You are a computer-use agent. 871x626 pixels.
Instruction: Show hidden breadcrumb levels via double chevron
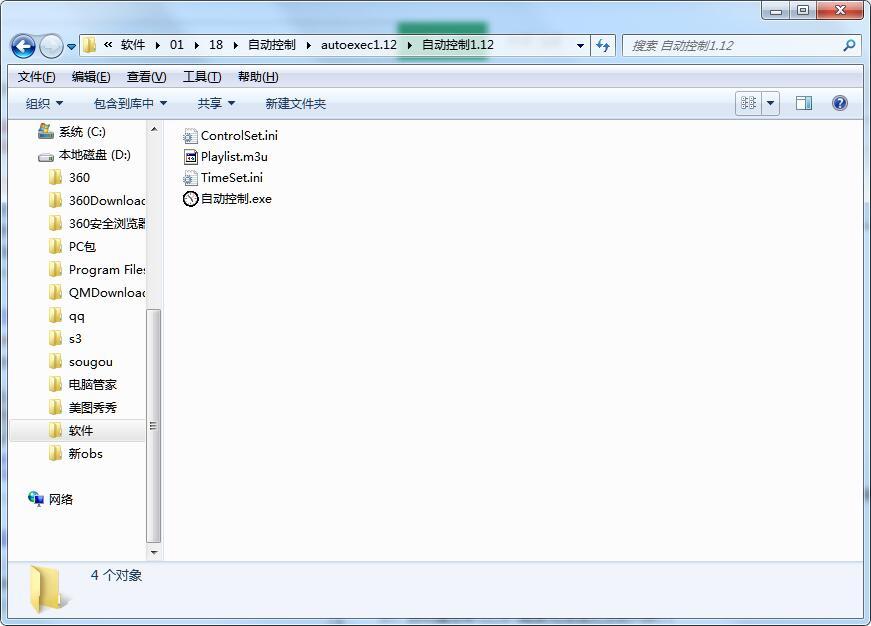[x=108, y=44]
